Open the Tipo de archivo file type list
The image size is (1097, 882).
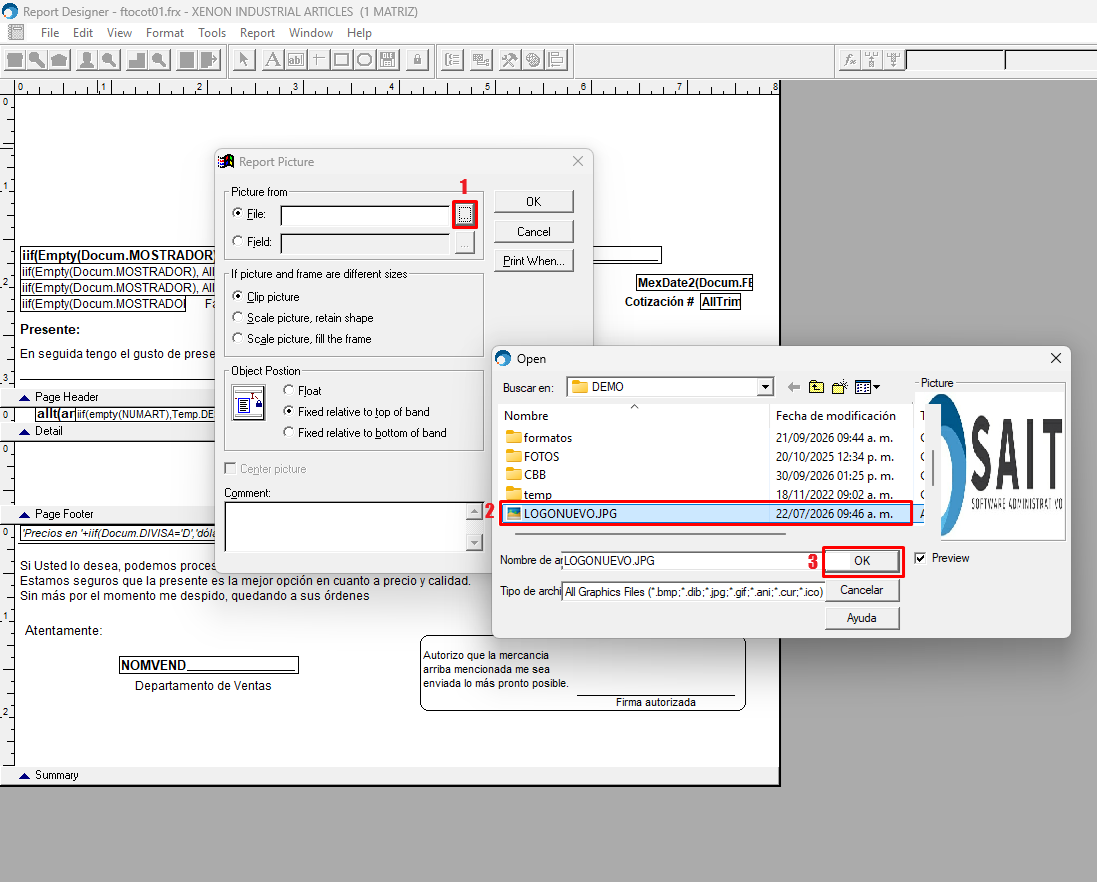[x=694, y=592]
